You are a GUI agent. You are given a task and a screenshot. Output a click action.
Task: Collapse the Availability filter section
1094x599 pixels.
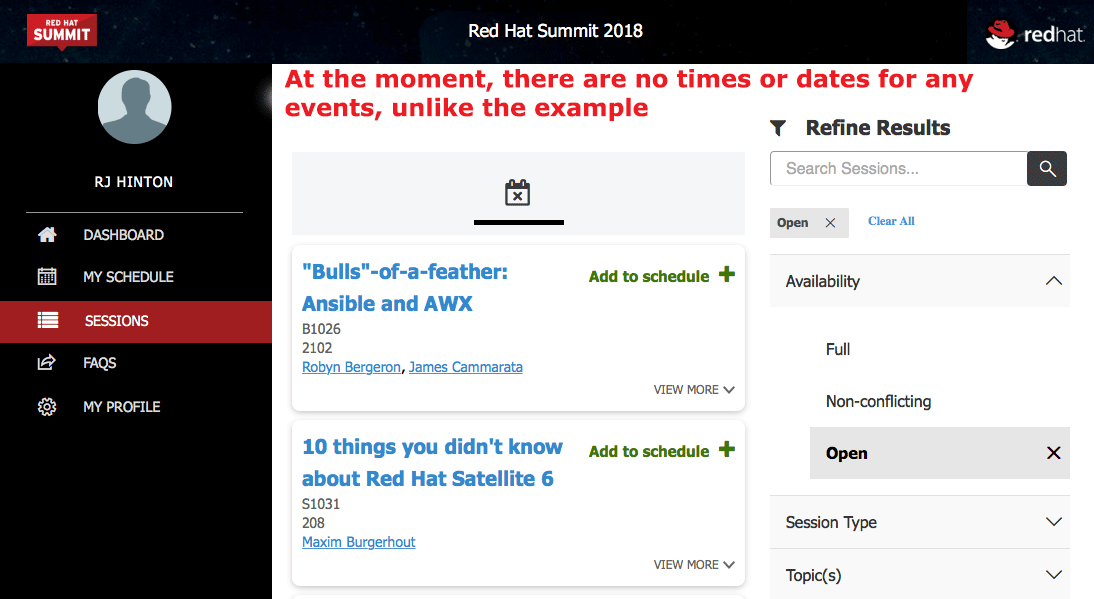point(1052,281)
